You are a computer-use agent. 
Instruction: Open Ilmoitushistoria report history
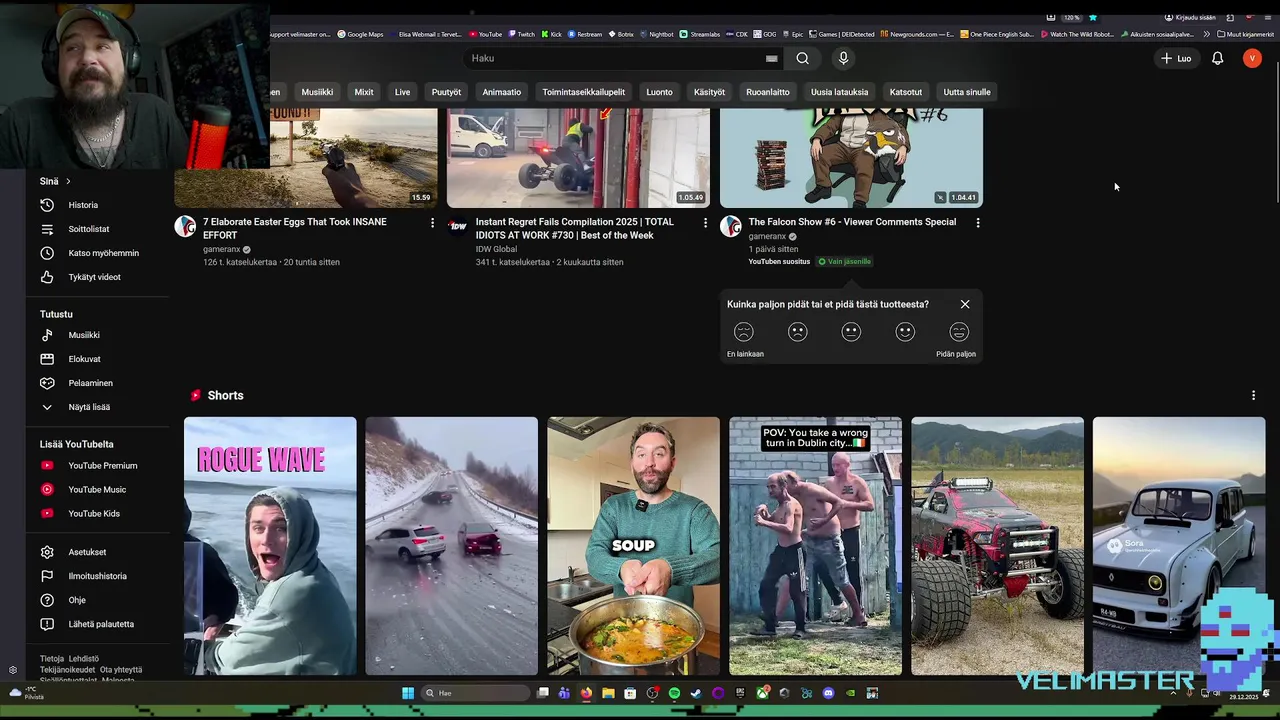coord(98,576)
